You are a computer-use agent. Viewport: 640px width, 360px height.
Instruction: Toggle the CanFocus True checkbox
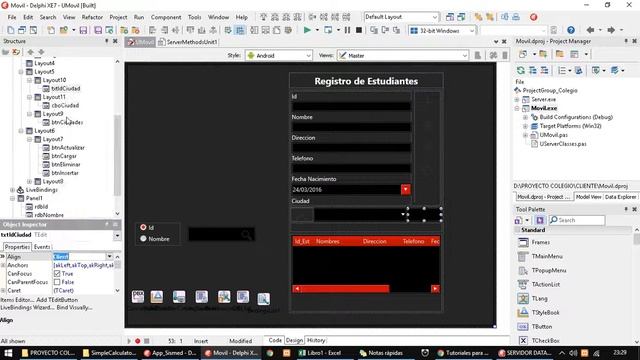tap(57, 273)
